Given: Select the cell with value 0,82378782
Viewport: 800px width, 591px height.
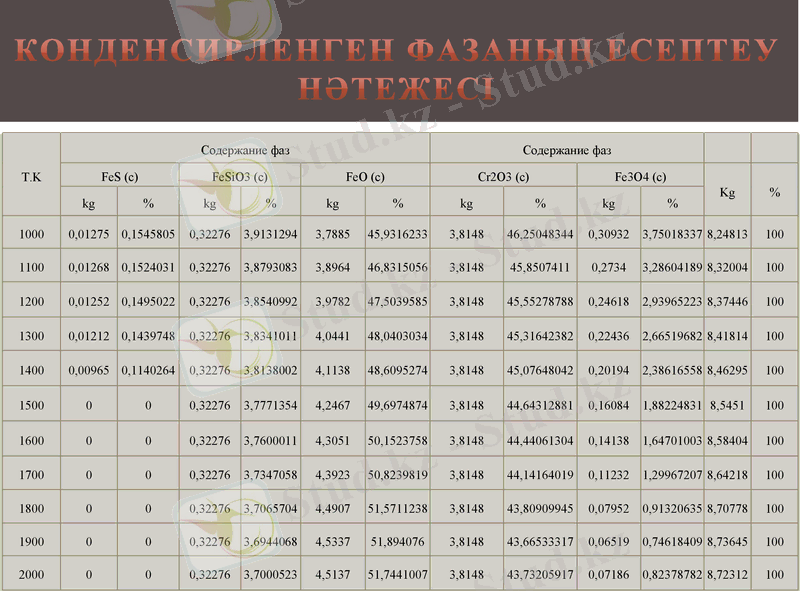Looking at the screenshot, I should tap(672, 575).
